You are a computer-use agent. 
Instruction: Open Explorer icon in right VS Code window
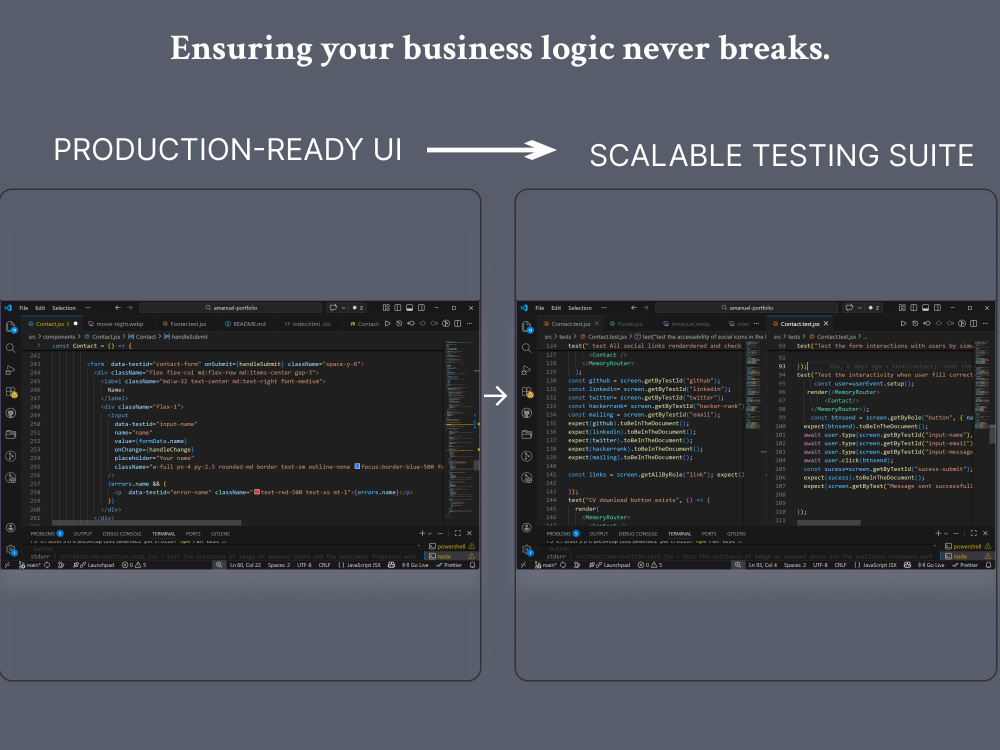[527, 327]
